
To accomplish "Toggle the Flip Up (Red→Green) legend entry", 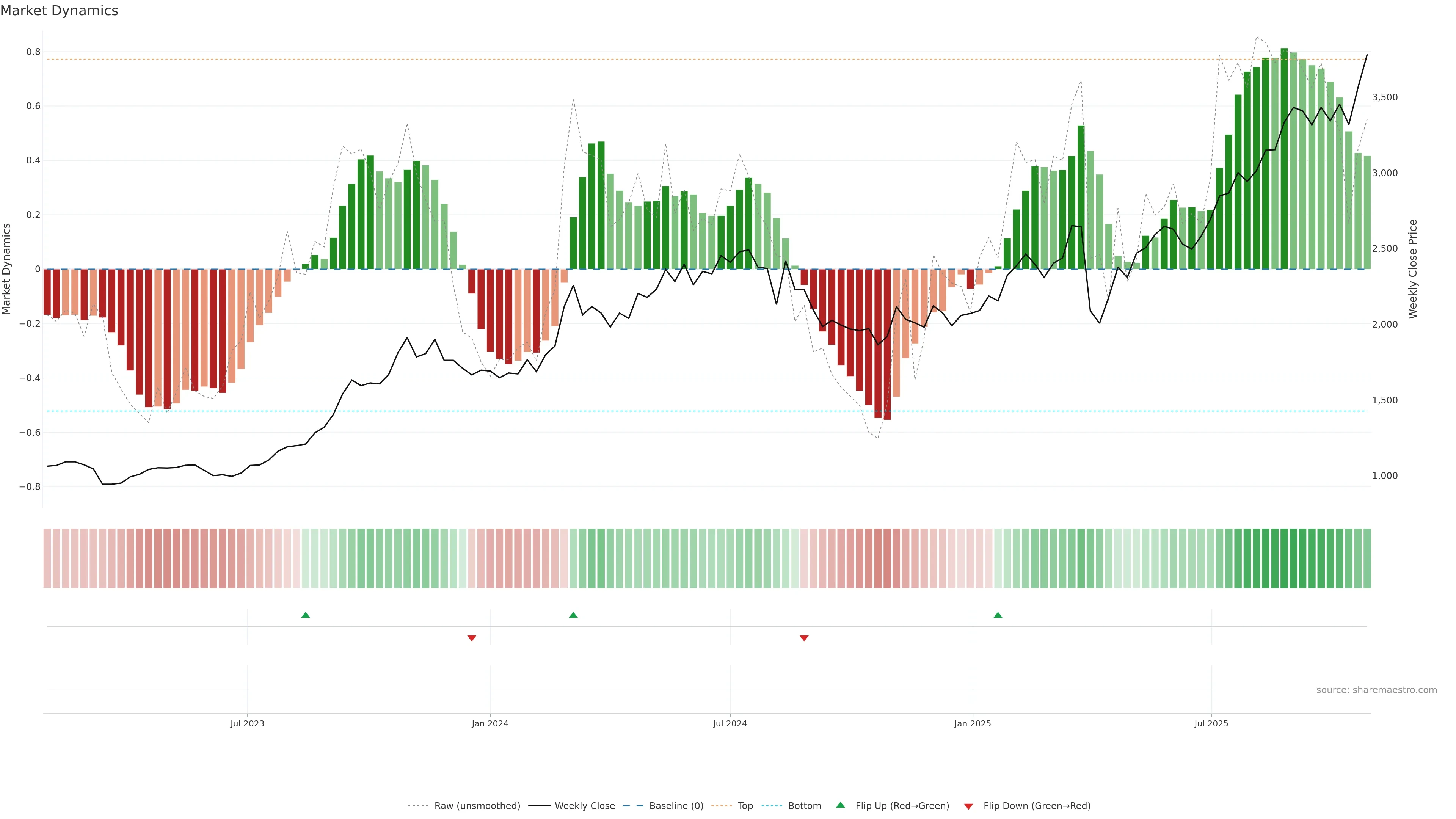I will tap(902, 805).
